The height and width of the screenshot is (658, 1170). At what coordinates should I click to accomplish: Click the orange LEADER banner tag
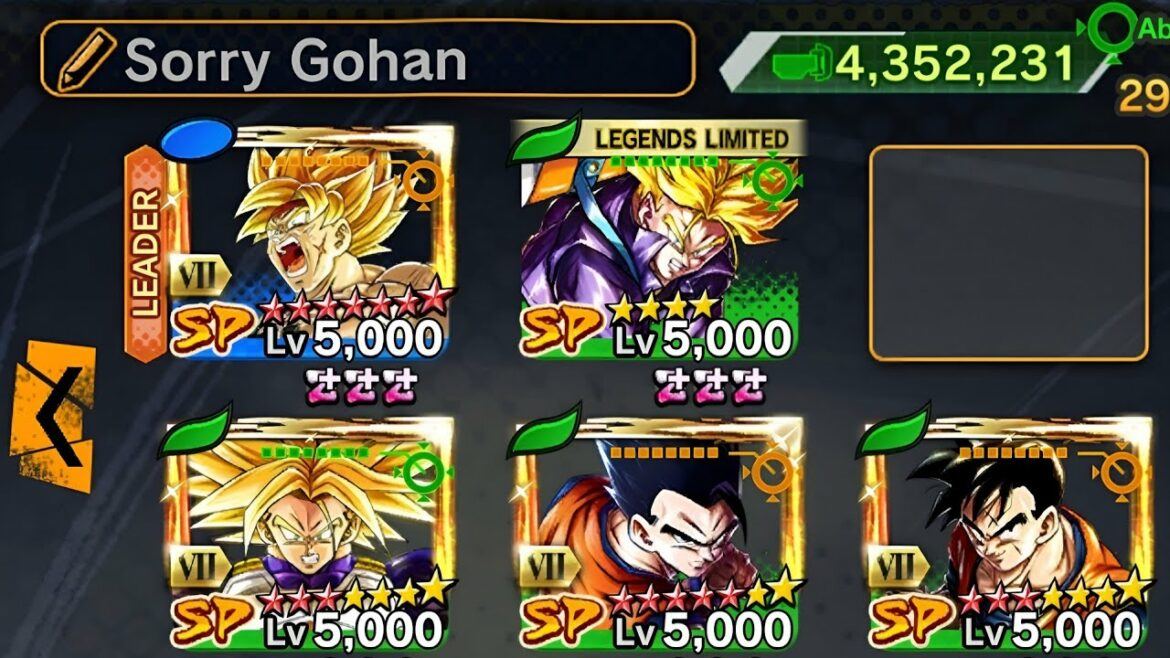tap(146, 254)
